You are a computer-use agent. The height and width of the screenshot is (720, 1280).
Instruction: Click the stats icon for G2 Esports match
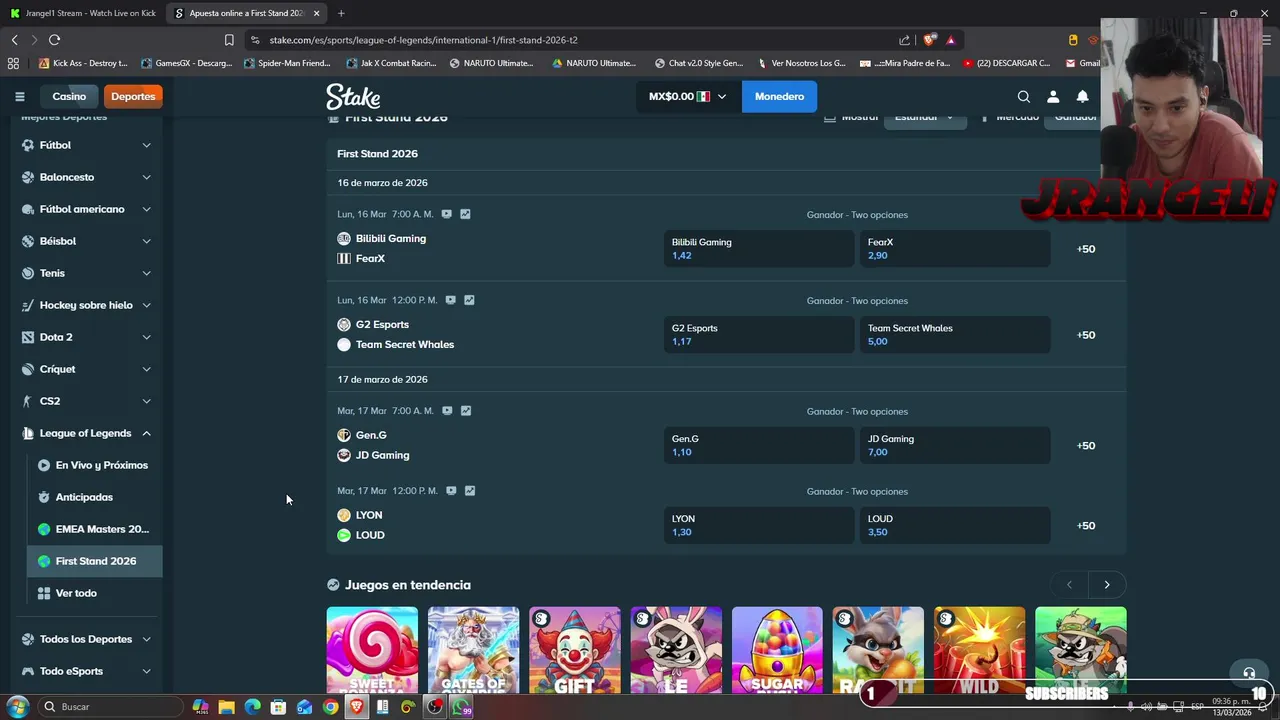pyautogui.click(x=469, y=300)
